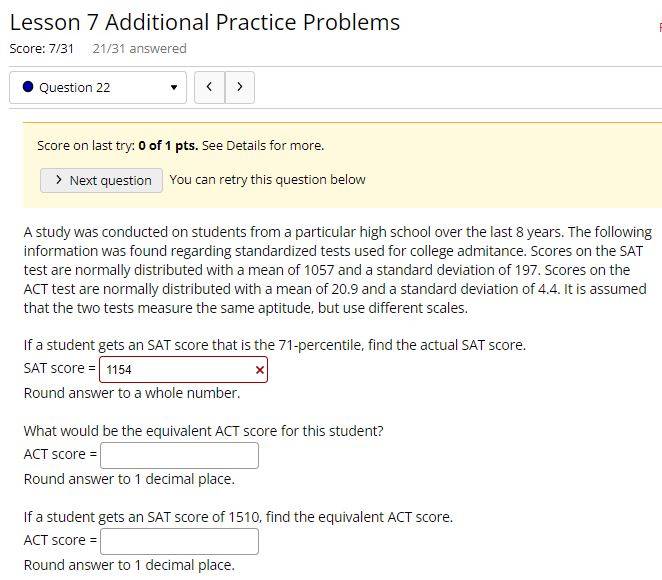The image size is (662, 580).
Task: Click the 'Round answer to a whole number' hint
Action: coord(132,393)
